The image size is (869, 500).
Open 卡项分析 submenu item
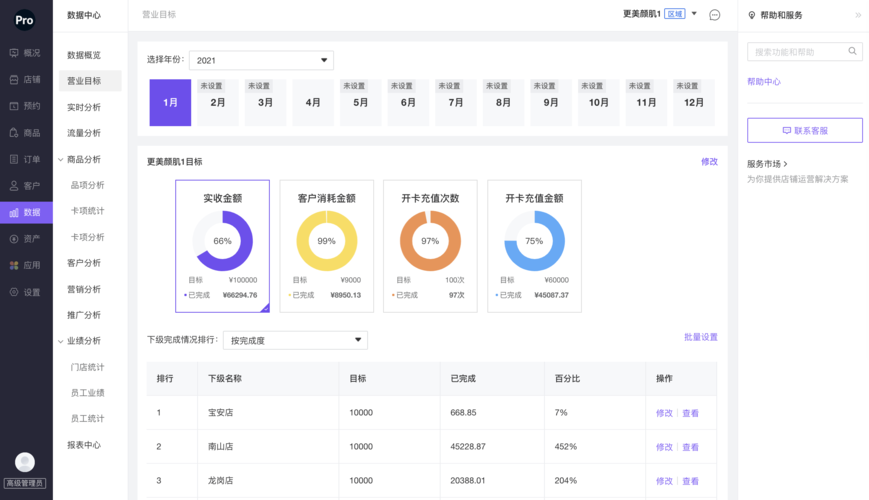coord(87,237)
